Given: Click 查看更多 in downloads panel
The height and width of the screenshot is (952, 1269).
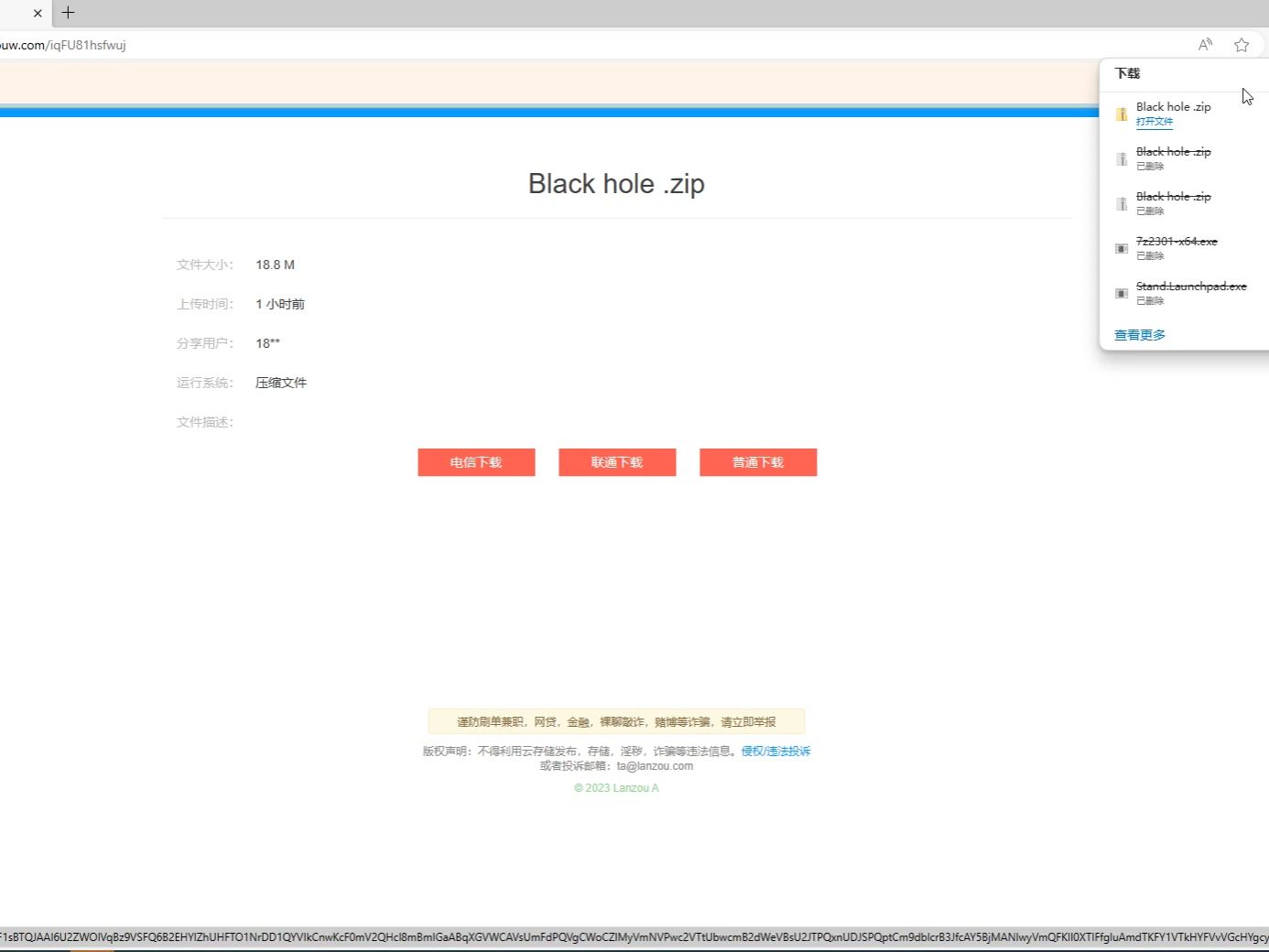Looking at the screenshot, I should (1140, 335).
